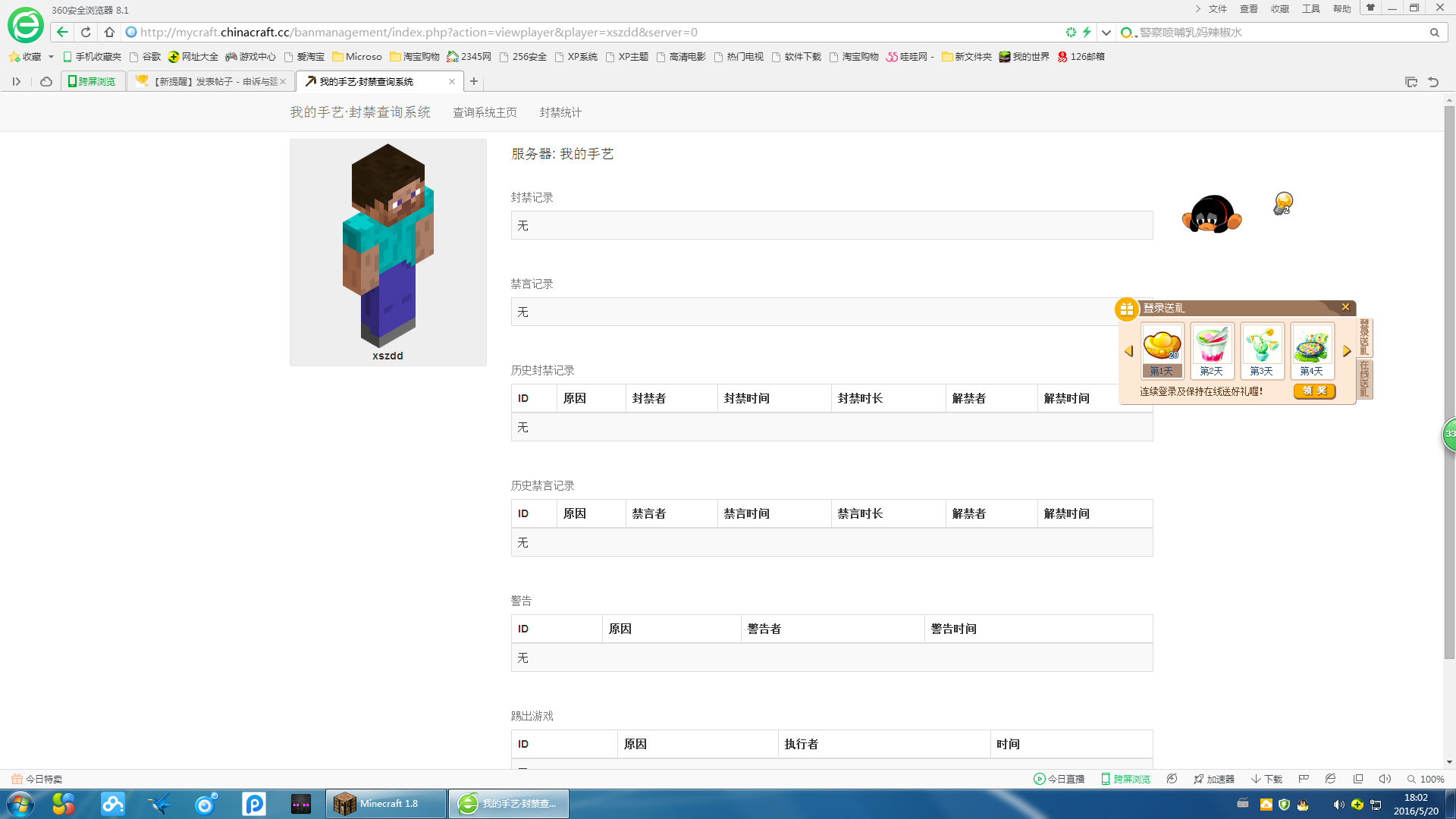The height and width of the screenshot is (819, 1456).
Task: Switch to 跨屏浏览 tab
Action: 93,81
